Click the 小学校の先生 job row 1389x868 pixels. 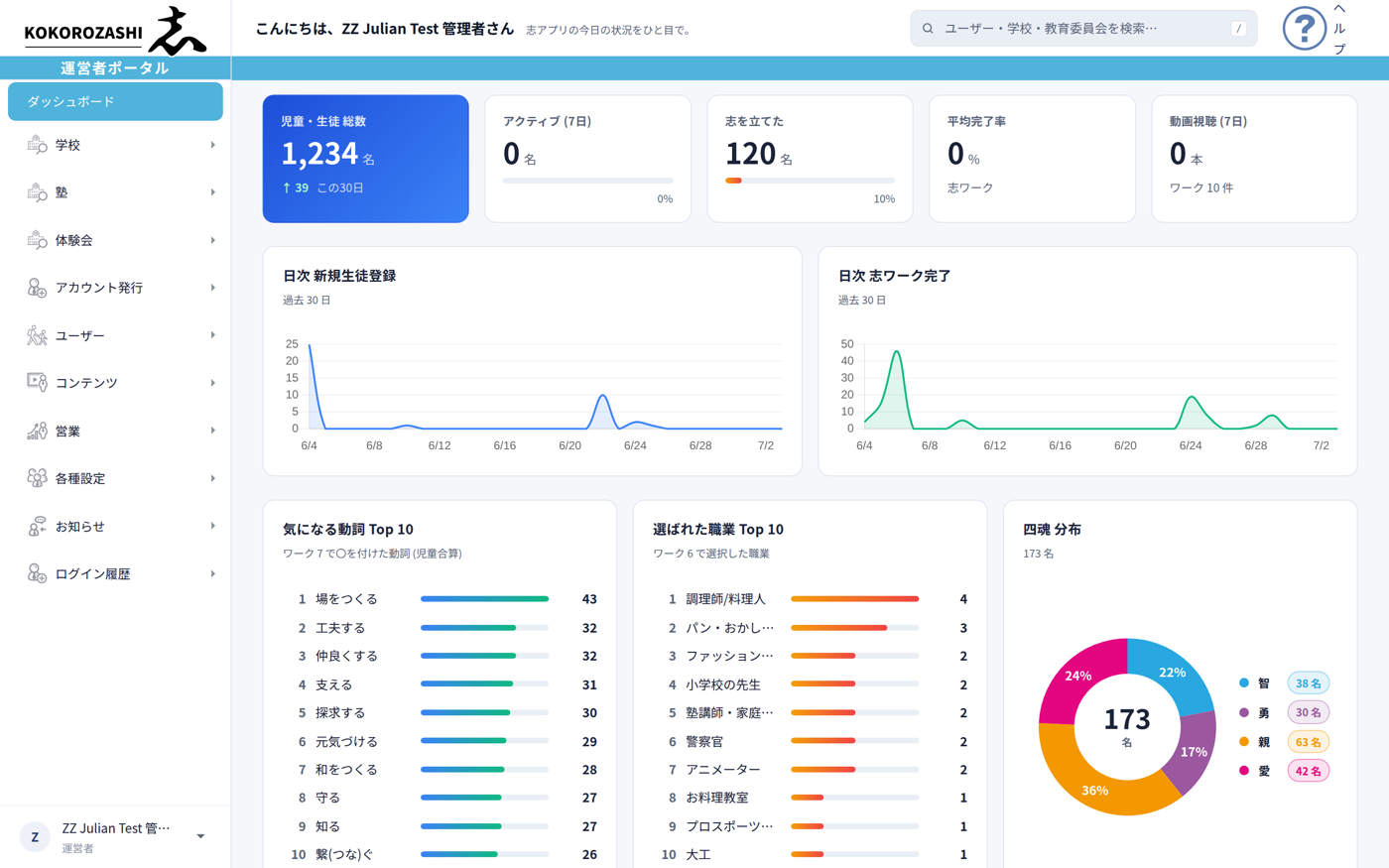tap(810, 684)
